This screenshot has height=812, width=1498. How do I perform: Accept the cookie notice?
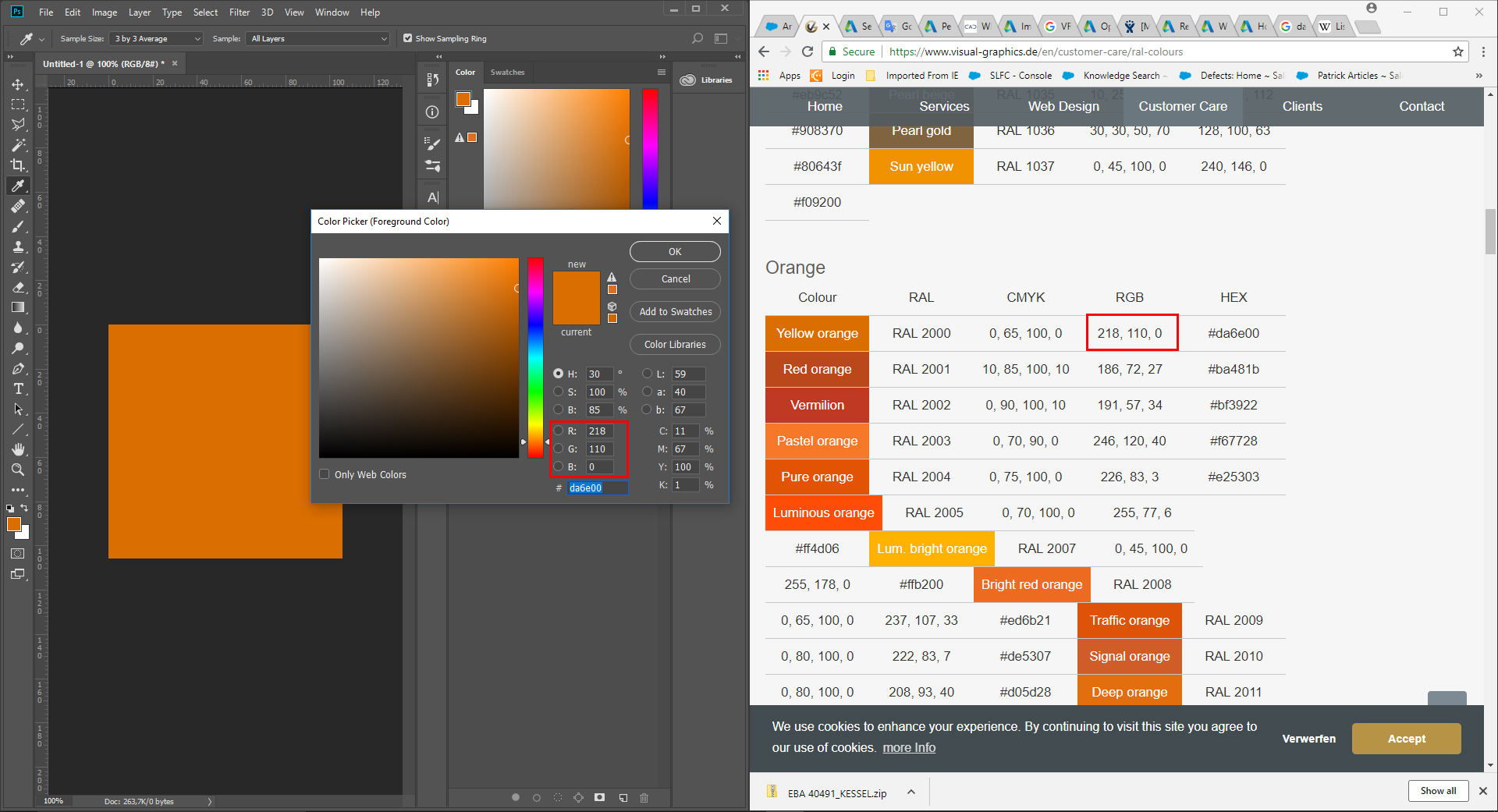pos(1405,738)
